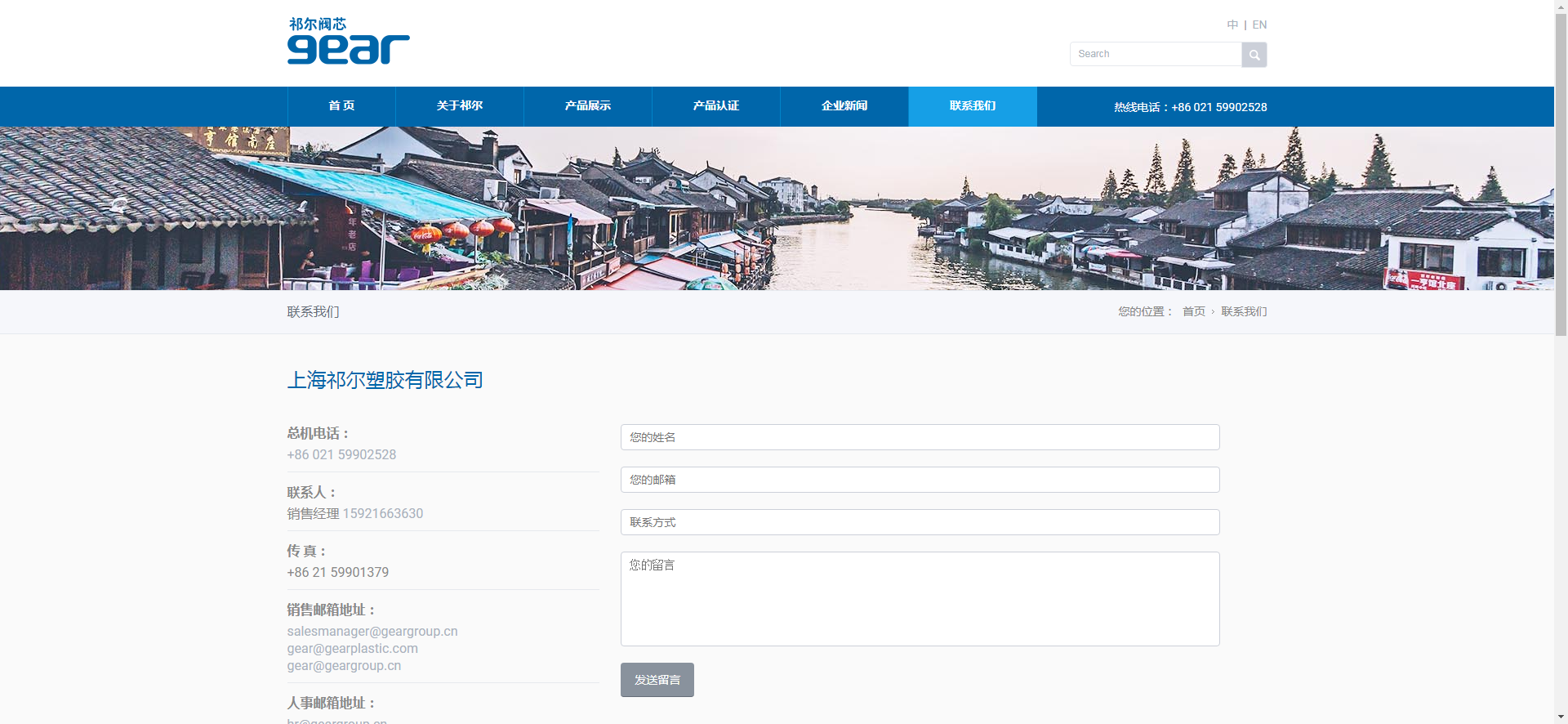Click into the 您的邮箱 field
This screenshot has height=724, width=1568.
point(920,480)
